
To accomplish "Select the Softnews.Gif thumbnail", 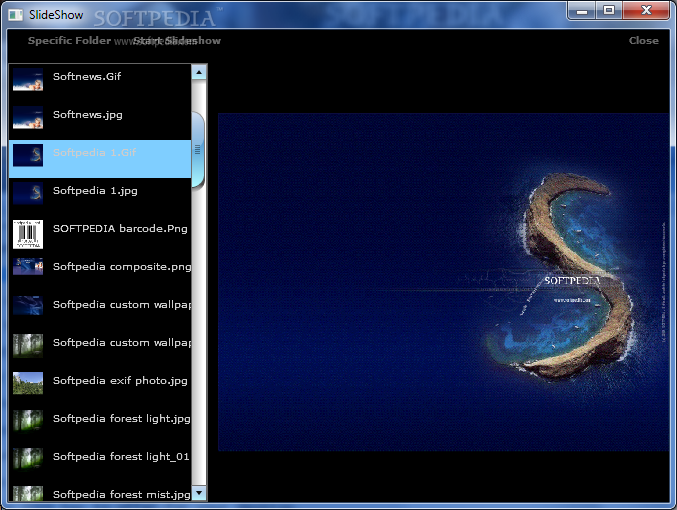I will (x=28, y=79).
